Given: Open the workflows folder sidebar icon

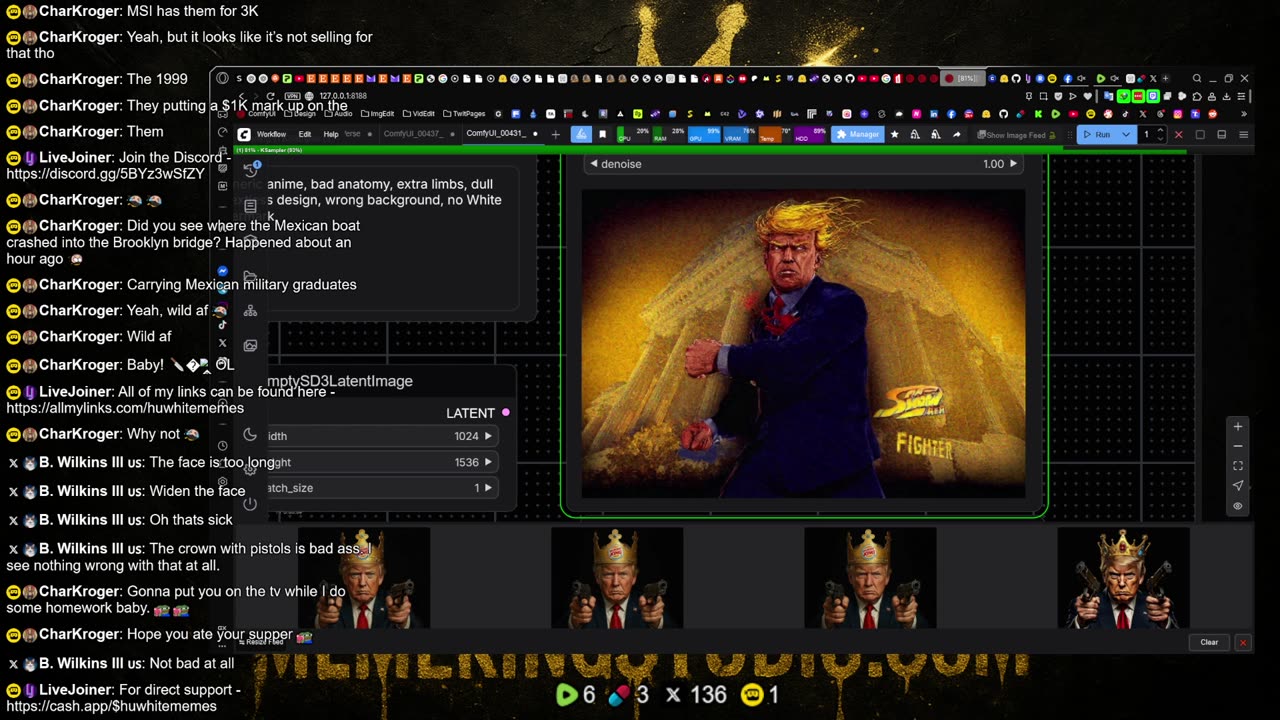Looking at the screenshot, I should 250,276.
